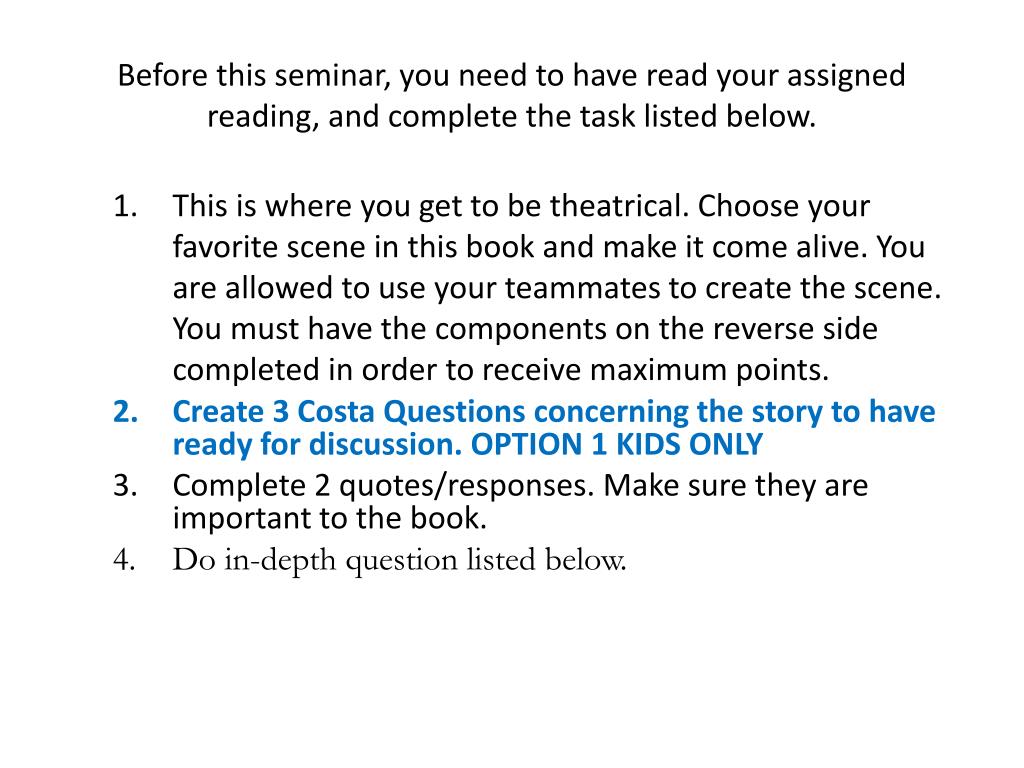The height and width of the screenshot is (768, 1024).
Task: Click list number 1
Action: (x=125, y=206)
